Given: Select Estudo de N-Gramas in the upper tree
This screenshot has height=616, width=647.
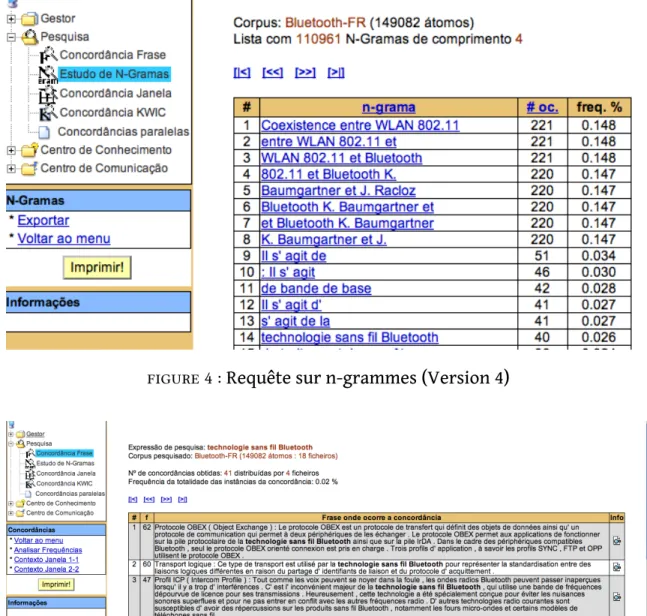Looking at the screenshot, I should click(114, 74).
